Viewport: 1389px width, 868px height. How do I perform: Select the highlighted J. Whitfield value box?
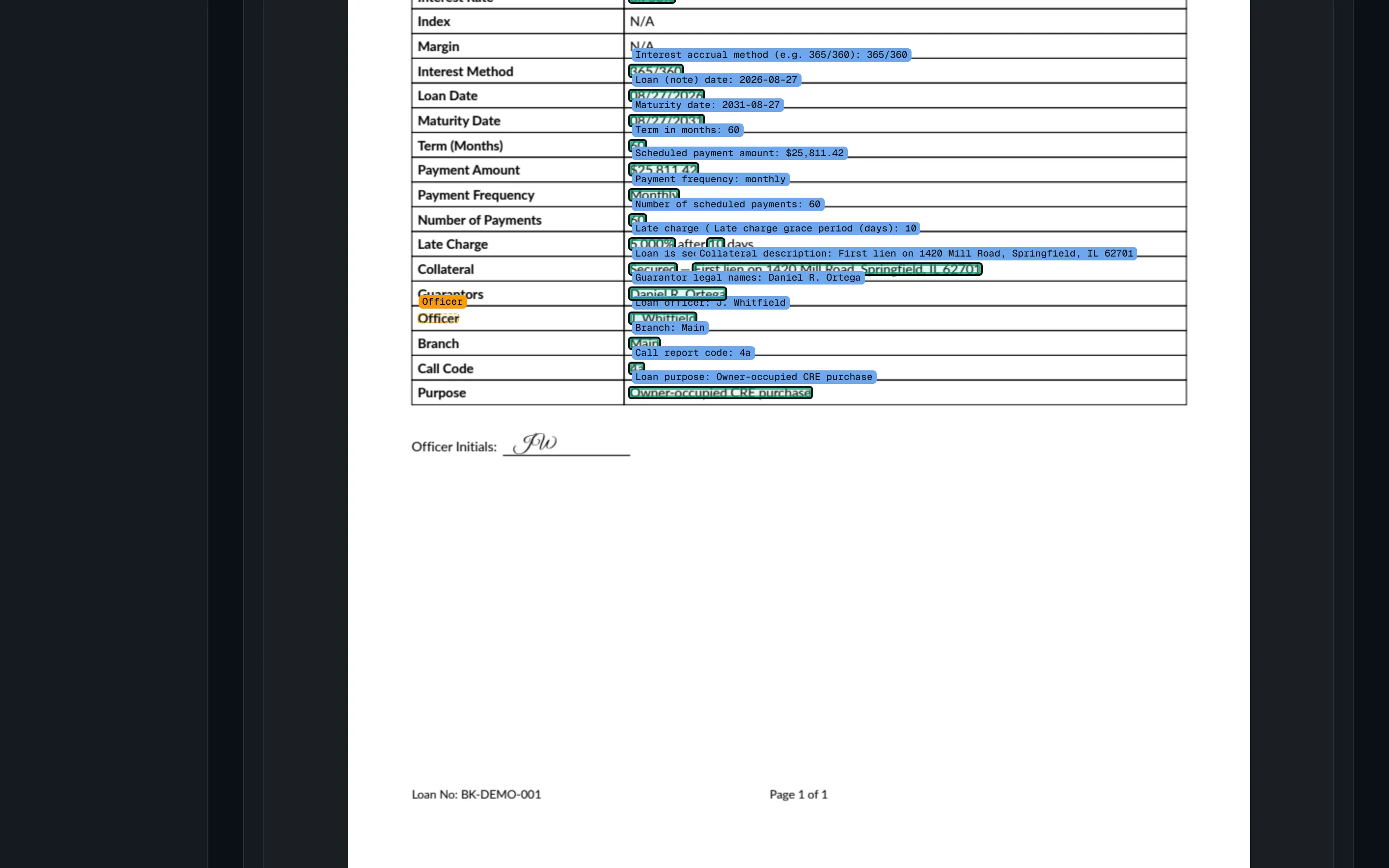click(x=662, y=319)
